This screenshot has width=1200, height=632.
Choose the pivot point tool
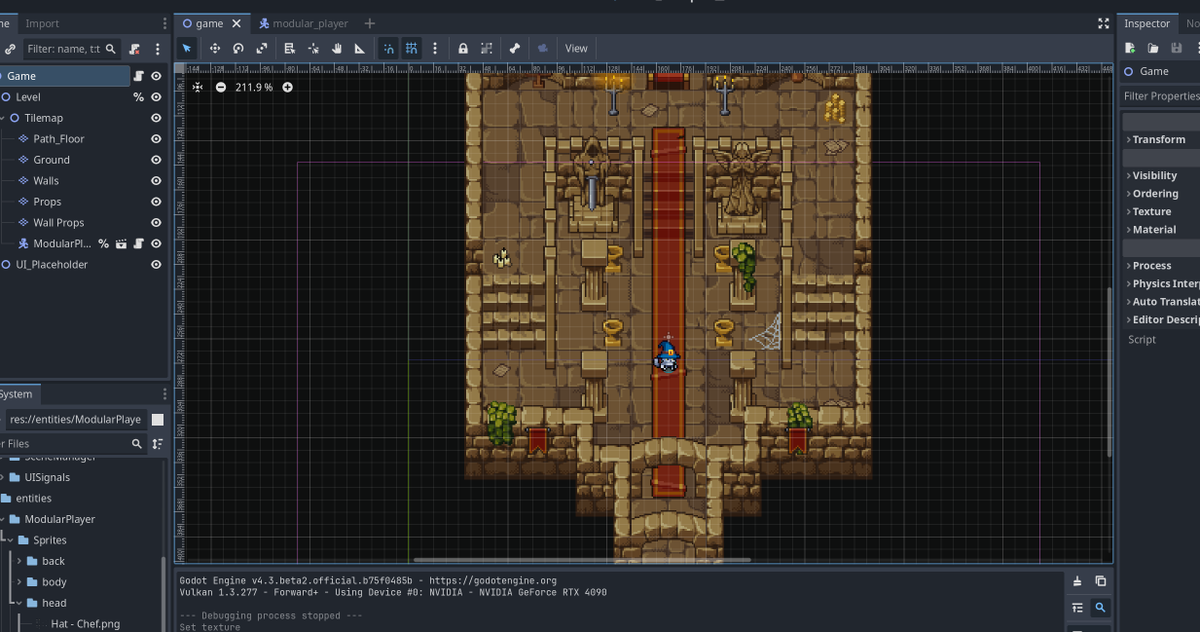click(314, 48)
